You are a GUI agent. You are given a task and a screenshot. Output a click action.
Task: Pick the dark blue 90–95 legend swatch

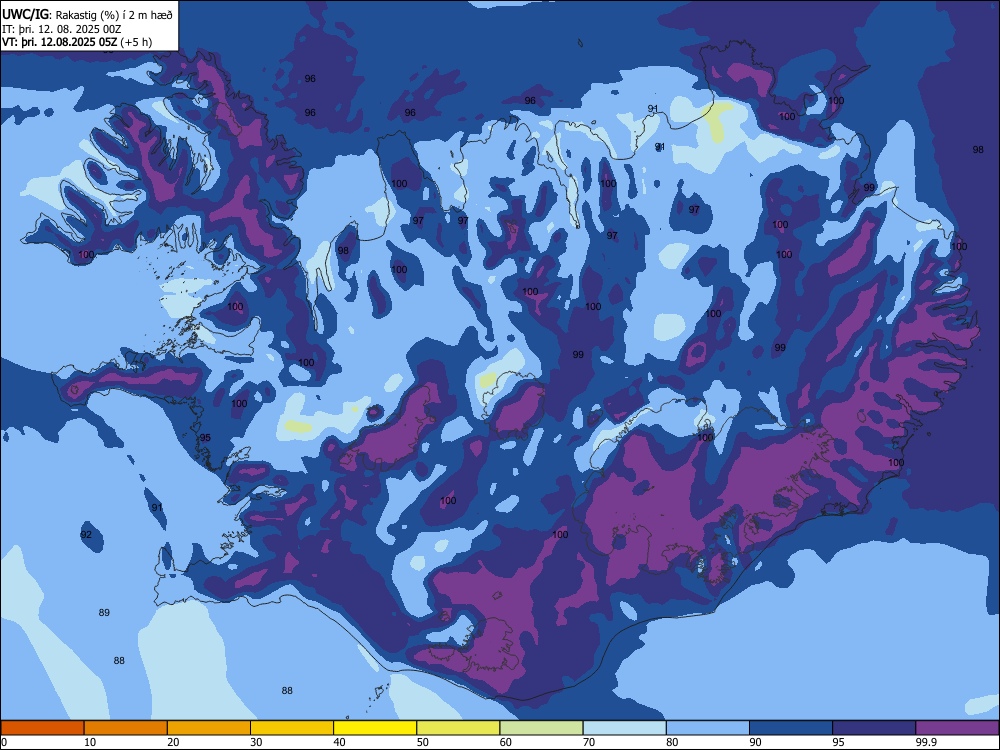(791, 728)
